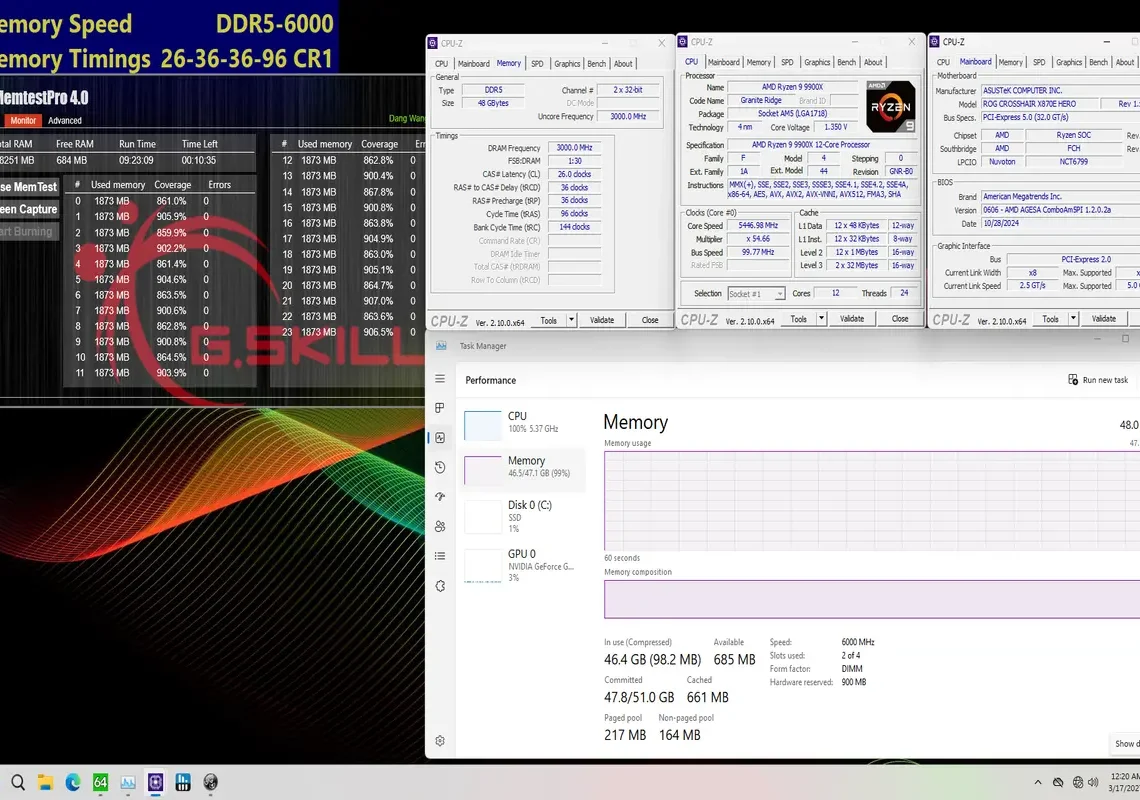
Task: Open App history icon in Task Manager
Action: click(440, 468)
